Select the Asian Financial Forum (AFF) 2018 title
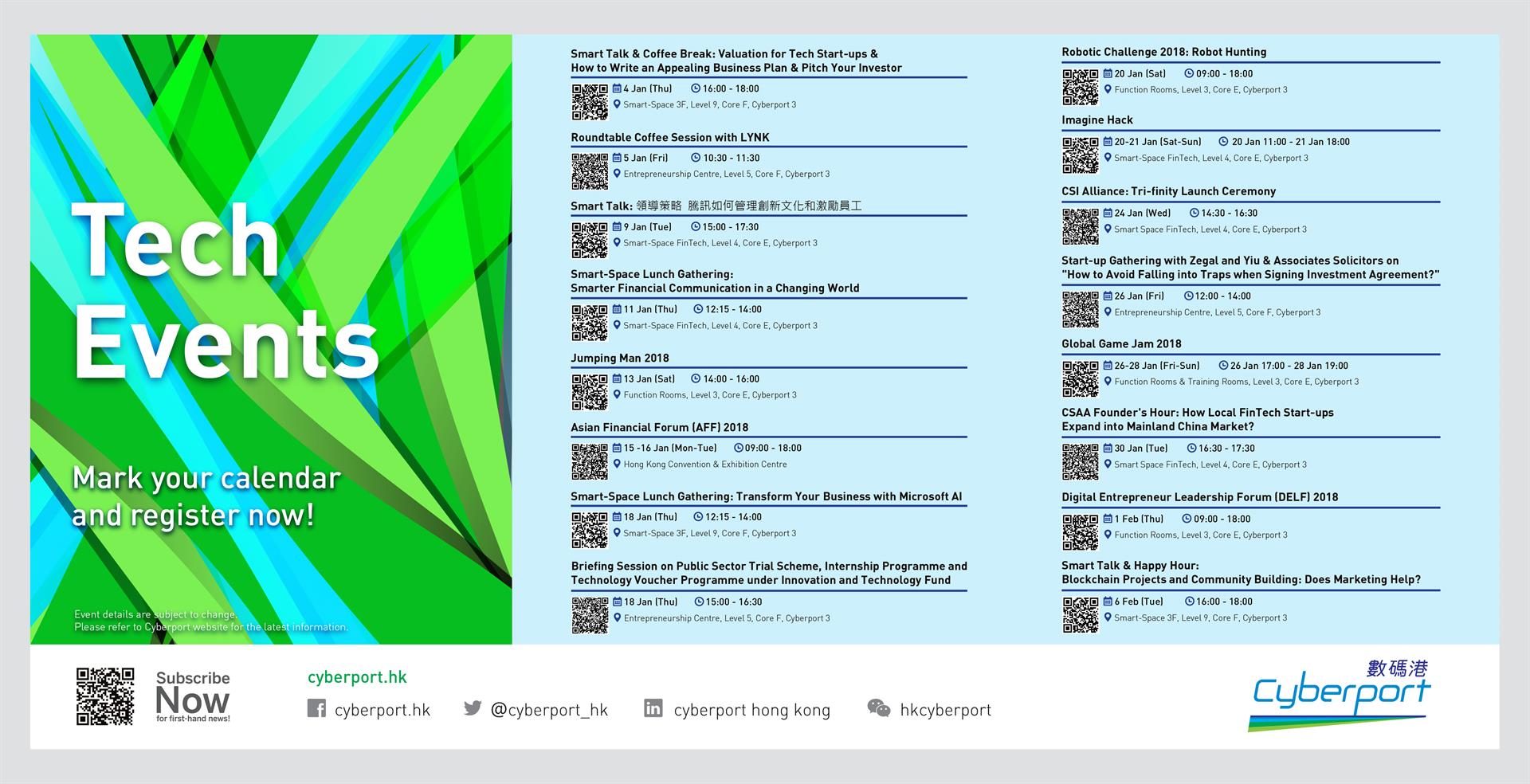The height and width of the screenshot is (784, 1530). 660,427
